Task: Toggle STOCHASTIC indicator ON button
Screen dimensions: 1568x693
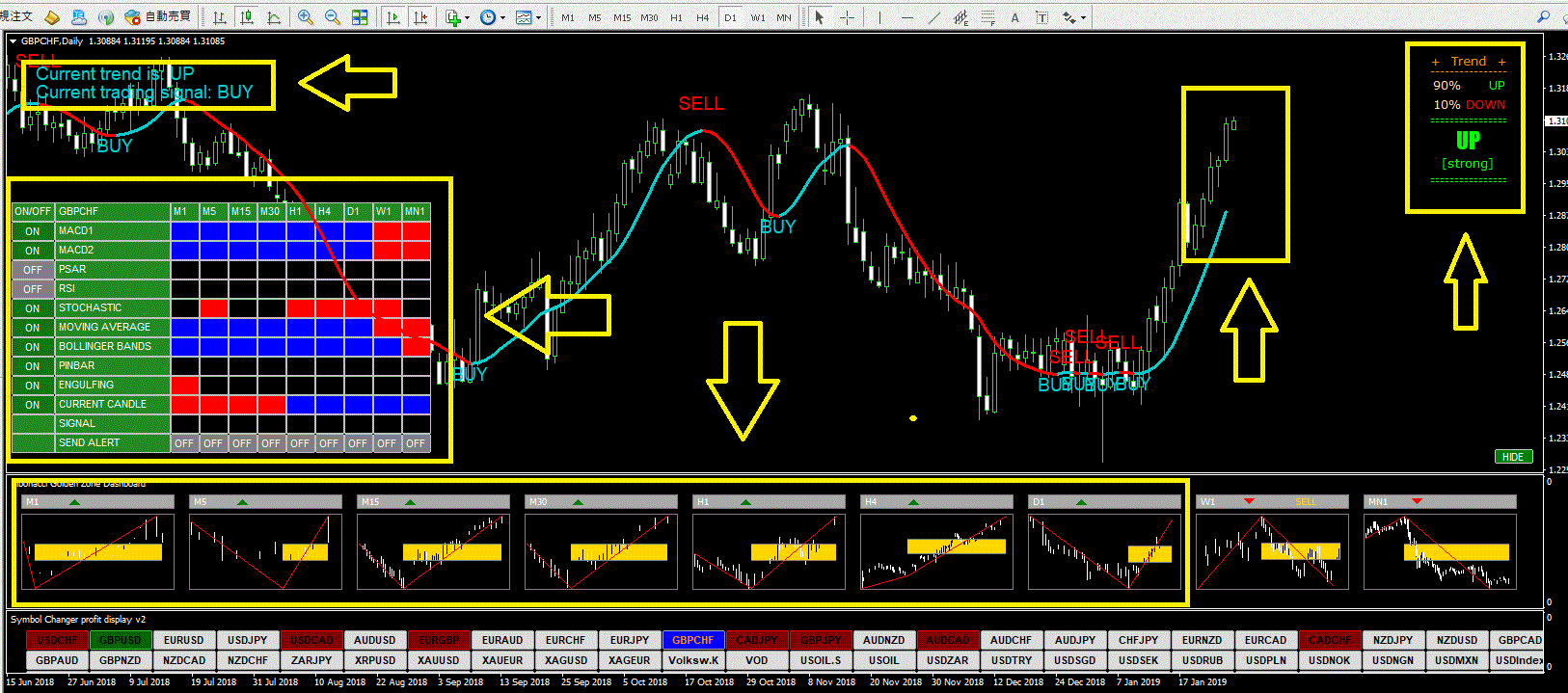Action: 33,308
